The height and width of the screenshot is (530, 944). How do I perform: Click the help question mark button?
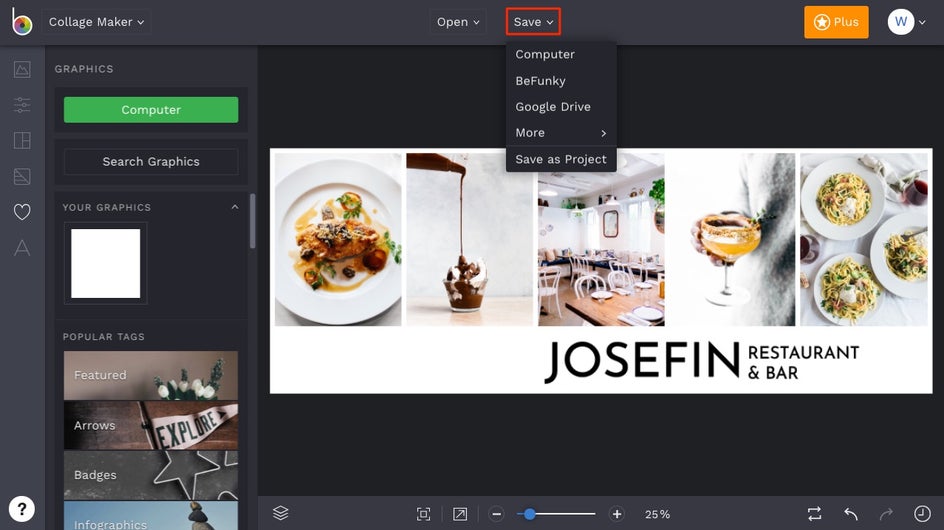tap(22, 509)
